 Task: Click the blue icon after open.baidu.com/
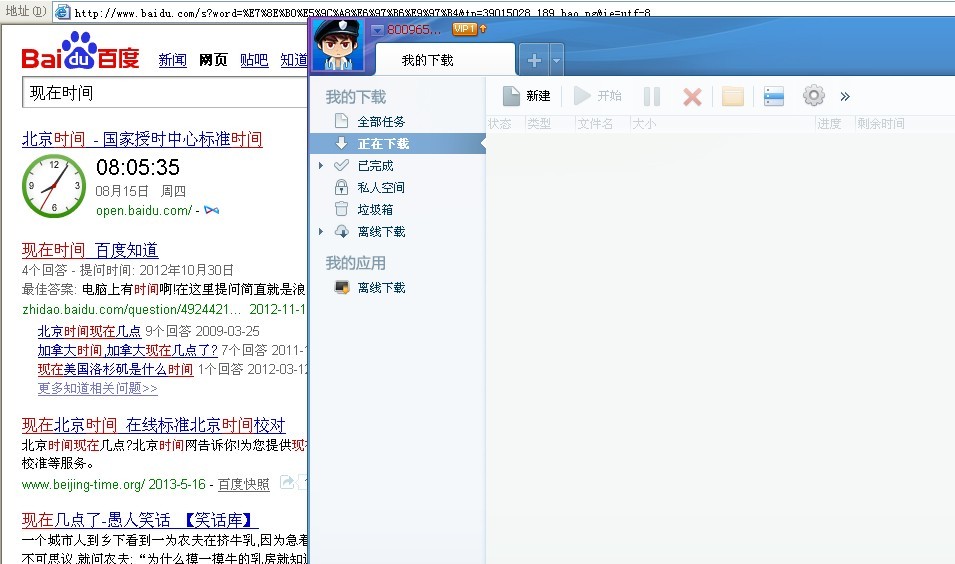[211, 210]
